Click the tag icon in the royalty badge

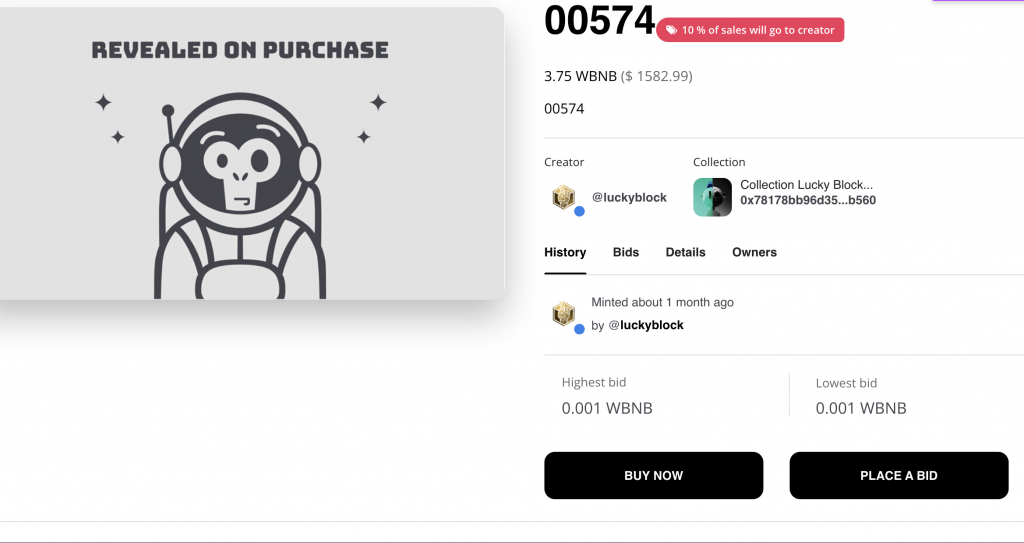(671, 31)
